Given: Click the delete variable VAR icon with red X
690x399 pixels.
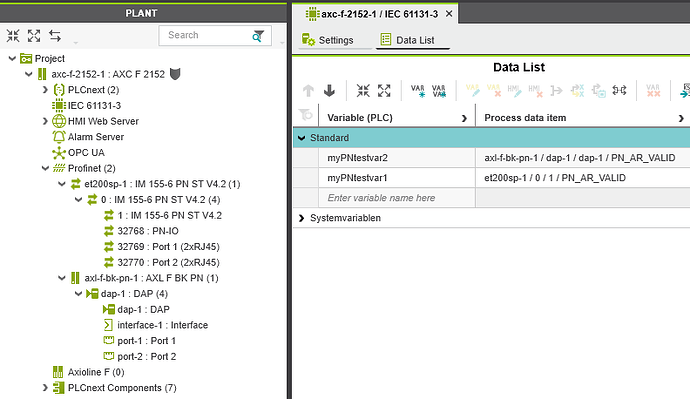Looking at the screenshot, I should [494, 91].
